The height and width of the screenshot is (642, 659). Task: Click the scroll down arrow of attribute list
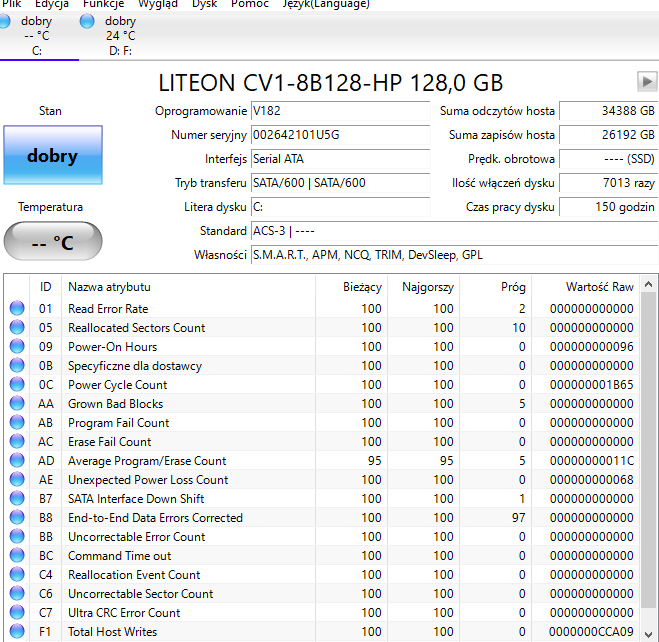(x=648, y=633)
